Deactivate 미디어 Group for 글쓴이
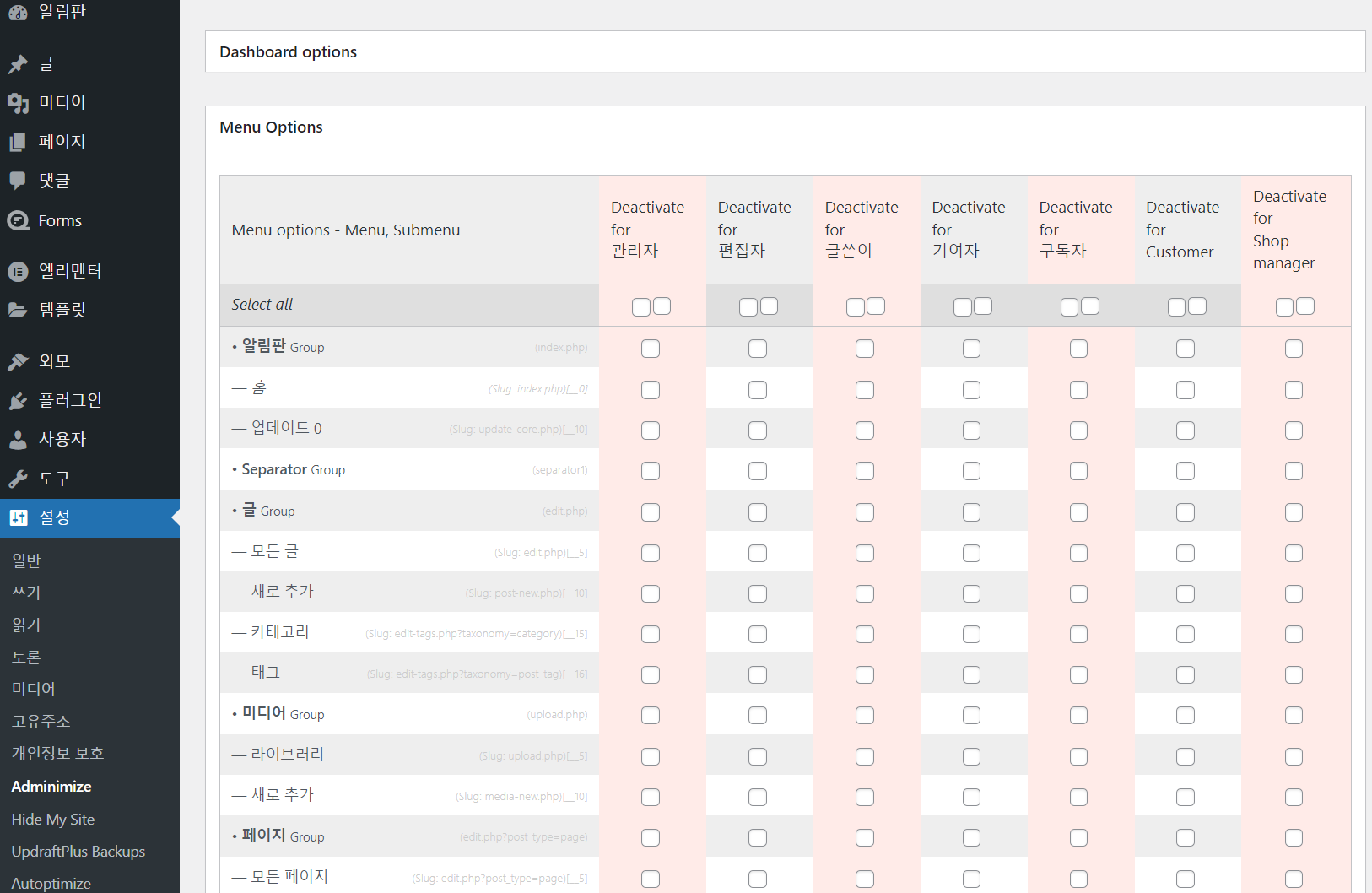Viewport: 1372px width, 893px height. tap(865, 715)
